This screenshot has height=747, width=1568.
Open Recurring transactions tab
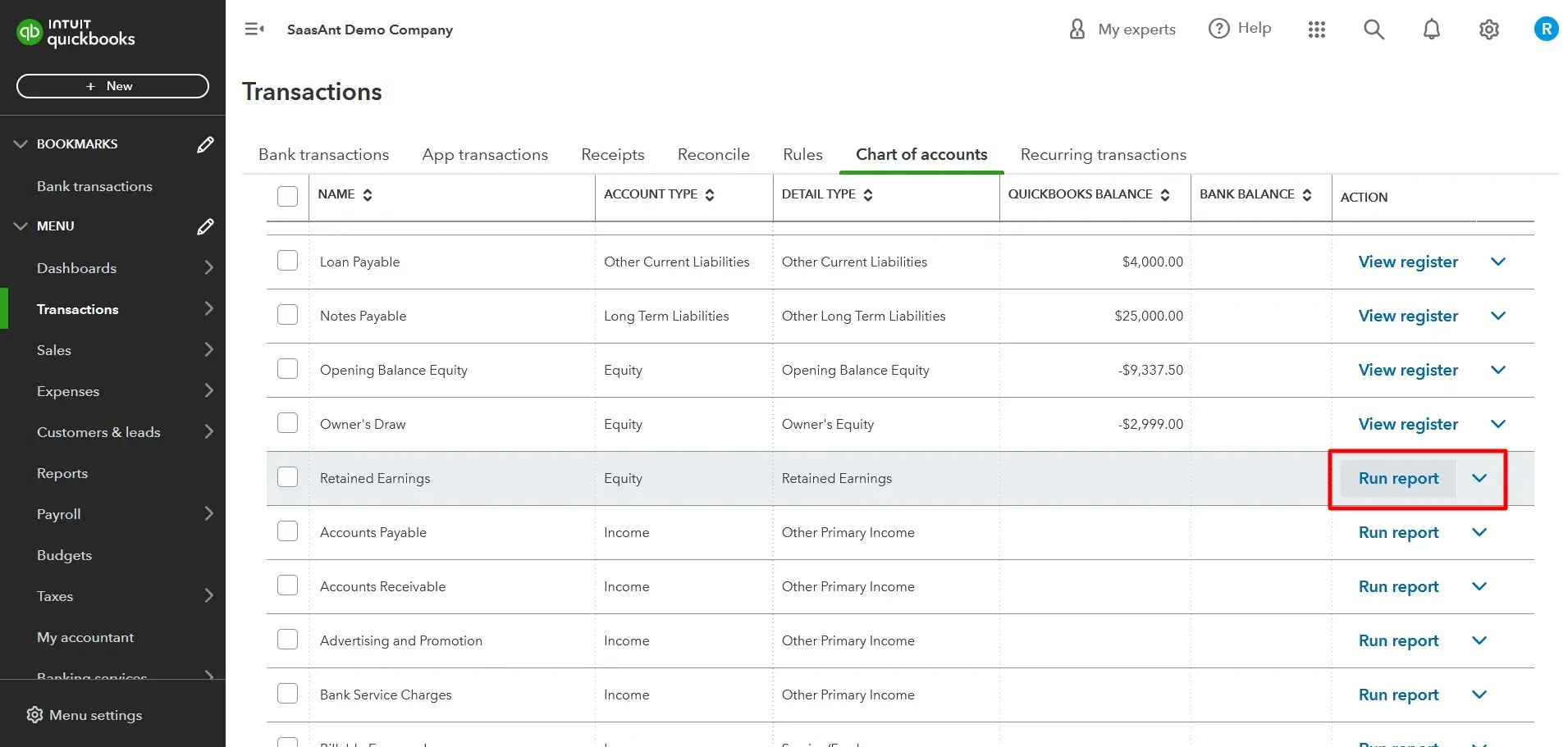tap(1104, 154)
